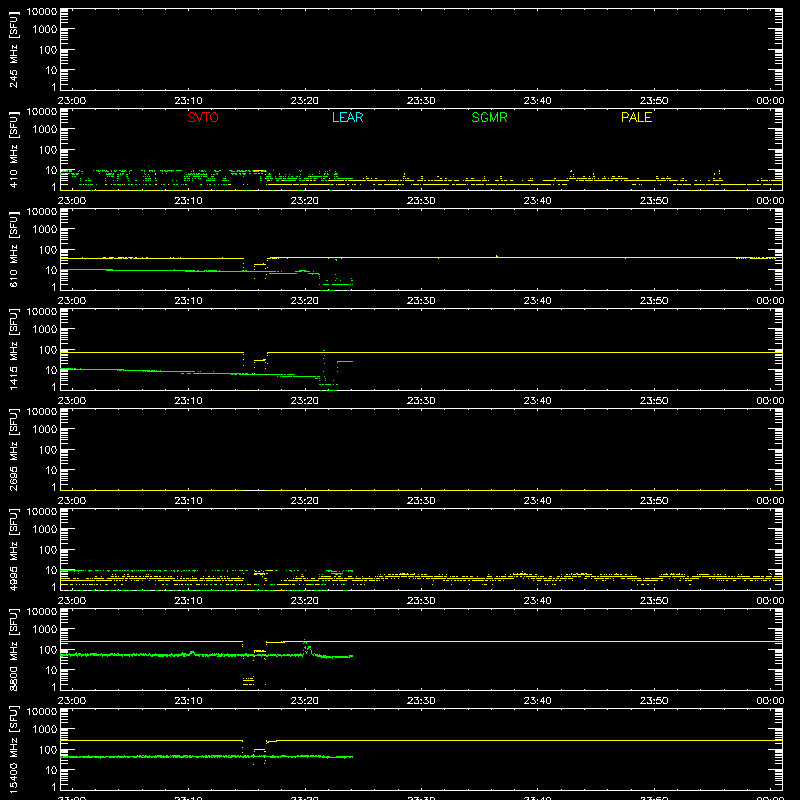Click the 10 tick of the 1415 MHz panel
Viewport: 800px width, 800px height.
pyautogui.click(x=51, y=370)
